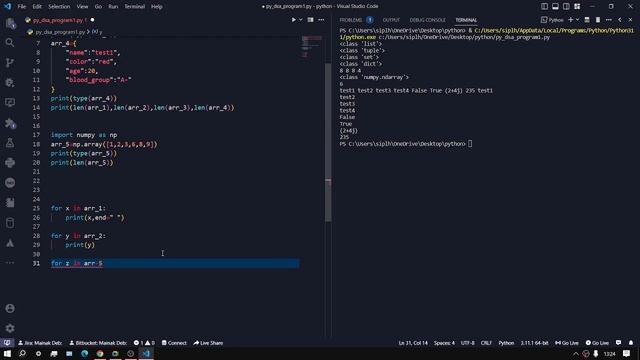The width and height of the screenshot is (640, 360).
Task: Start Live Share from the status bar
Action: coord(208,343)
